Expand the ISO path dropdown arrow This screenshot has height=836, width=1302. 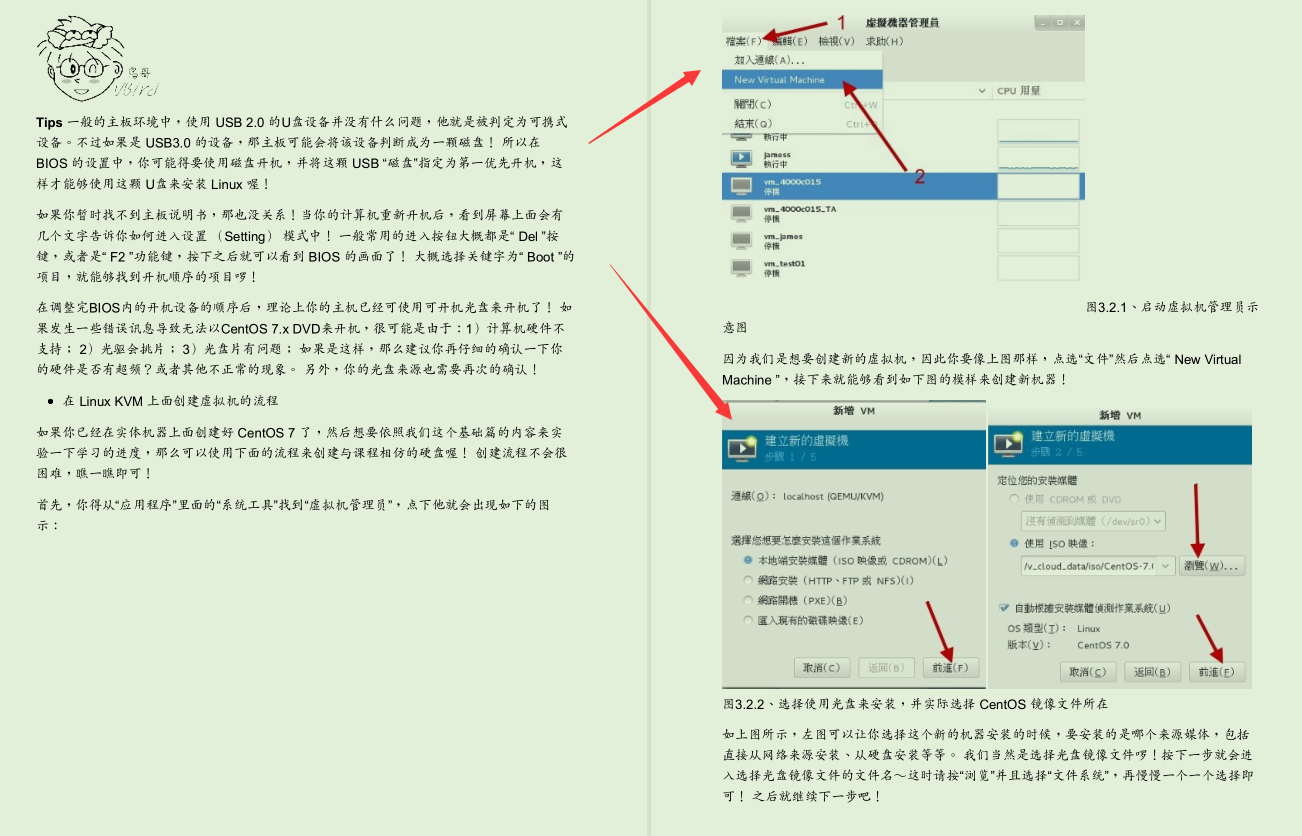click(x=1165, y=566)
